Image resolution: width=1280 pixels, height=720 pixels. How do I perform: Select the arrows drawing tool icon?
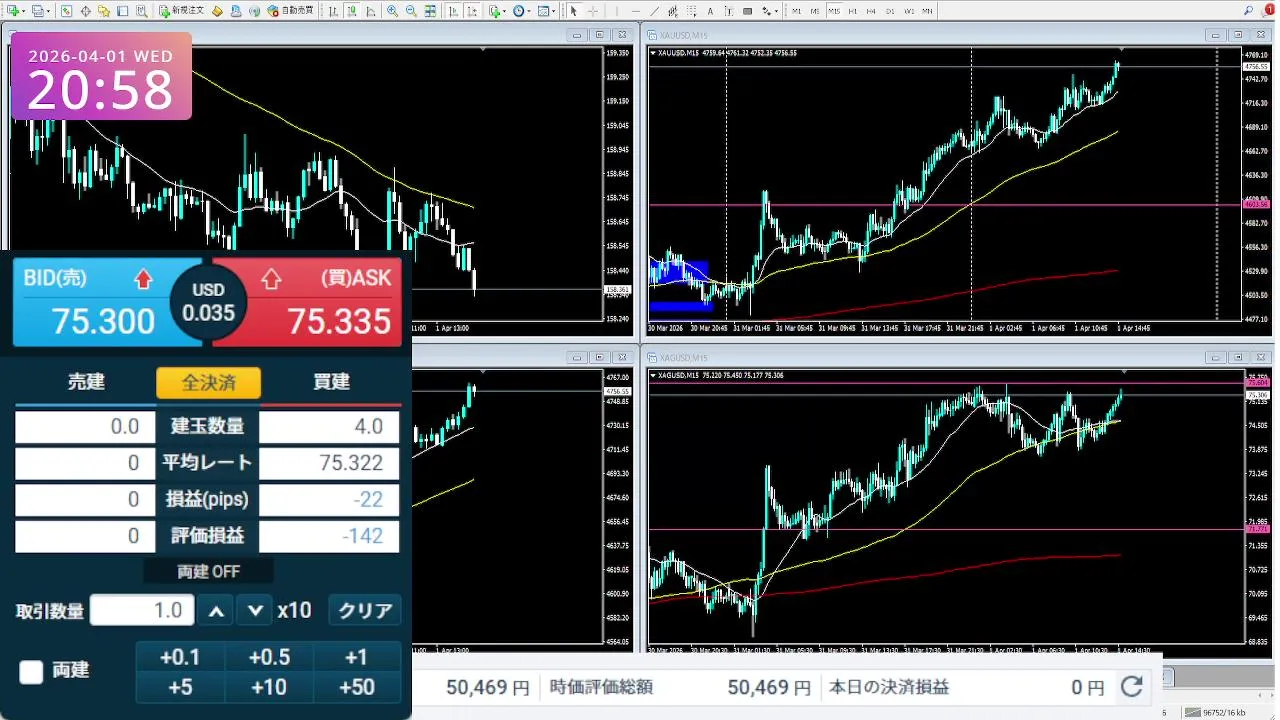766,10
